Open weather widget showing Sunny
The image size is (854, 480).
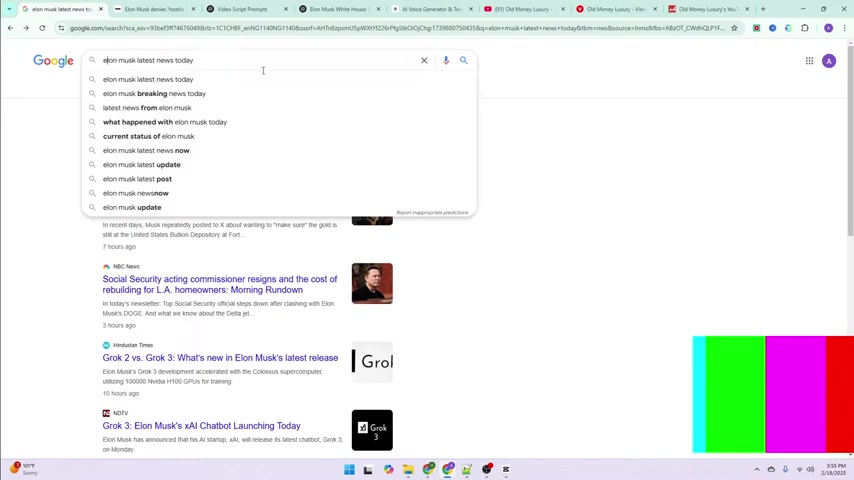[24, 469]
